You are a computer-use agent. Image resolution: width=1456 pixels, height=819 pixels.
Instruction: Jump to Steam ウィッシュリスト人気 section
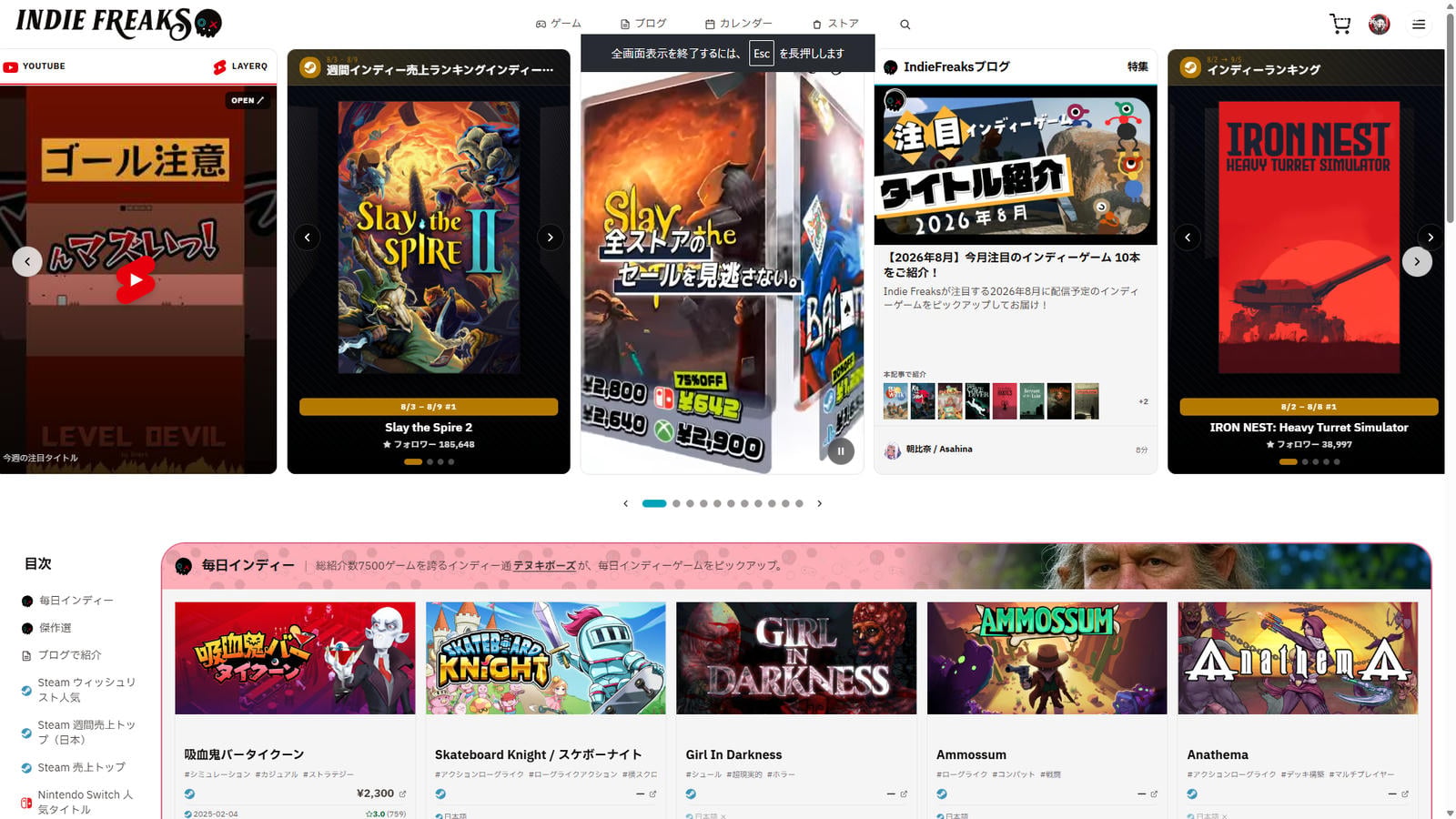(x=79, y=690)
